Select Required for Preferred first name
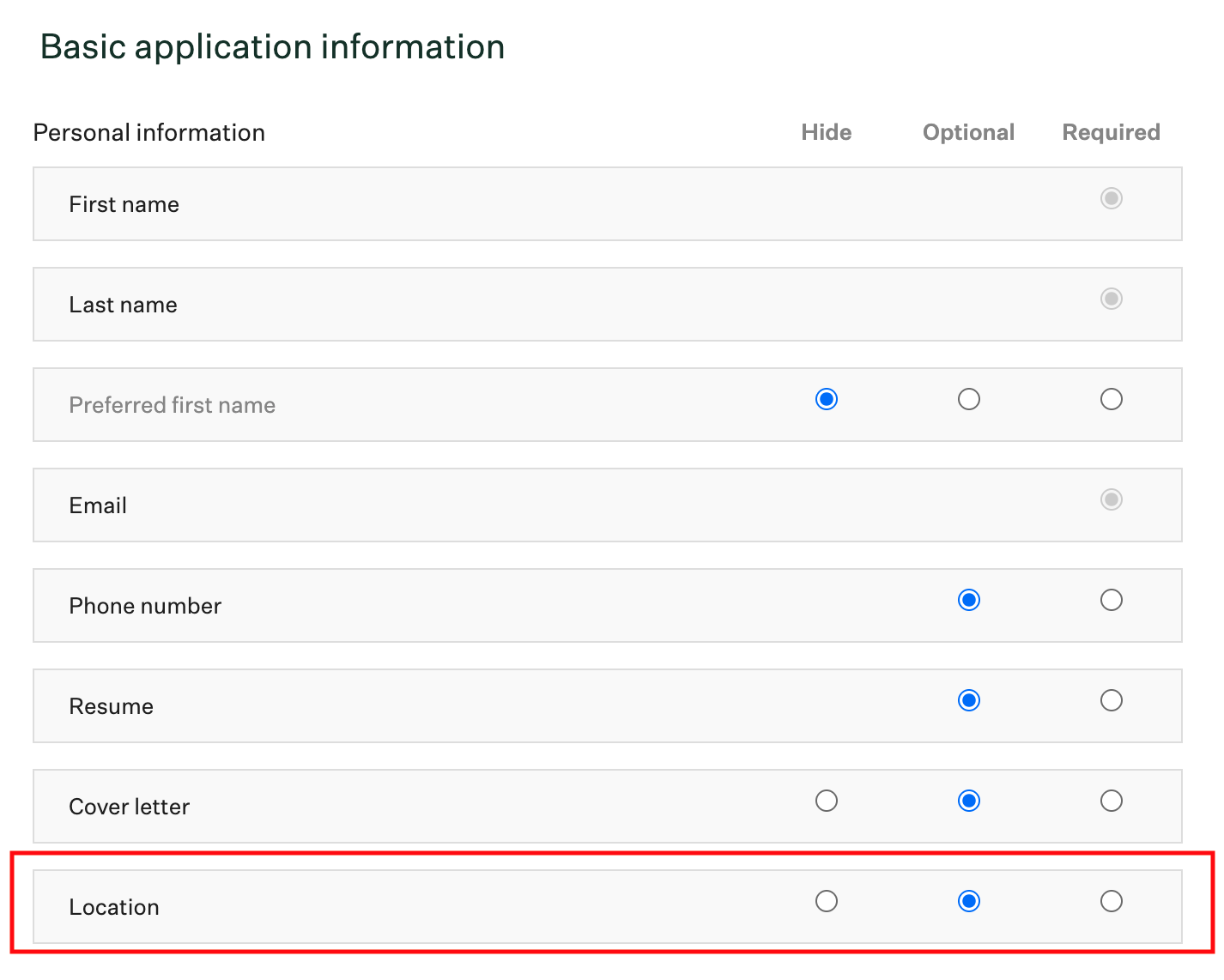The width and height of the screenshot is (1224, 980). [x=1111, y=399]
